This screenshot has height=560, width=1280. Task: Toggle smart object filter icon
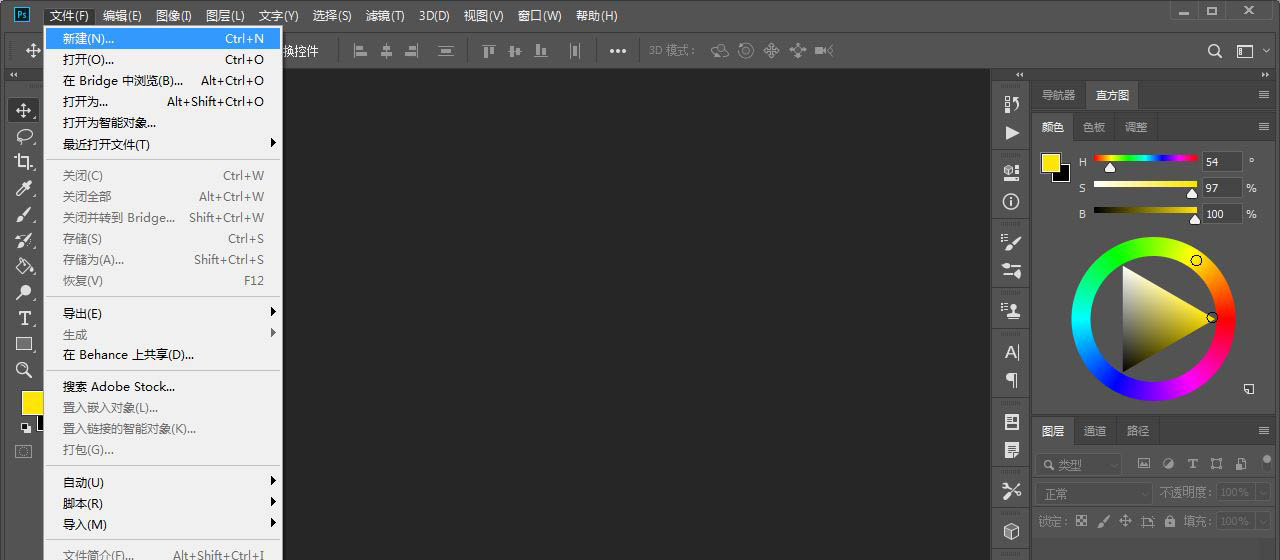point(1241,464)
